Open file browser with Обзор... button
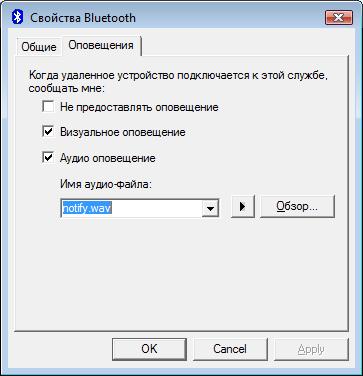The height and width of the screenshot is (376, 363). point(297,207)
